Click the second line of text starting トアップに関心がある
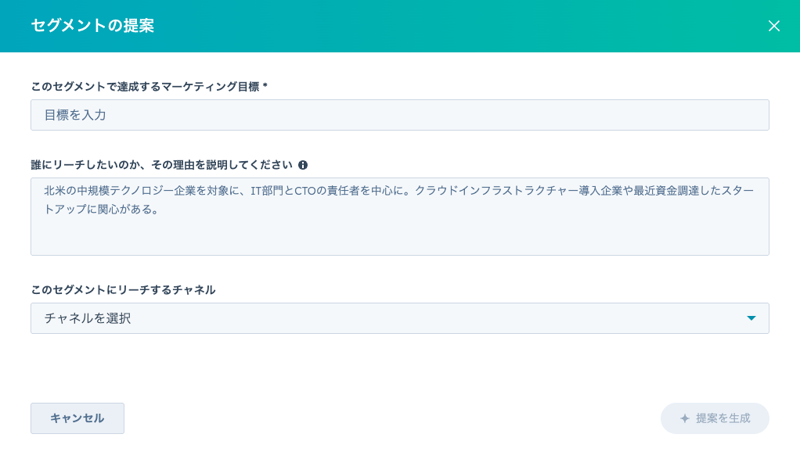The image size is (800, 452). pos(100,209)
